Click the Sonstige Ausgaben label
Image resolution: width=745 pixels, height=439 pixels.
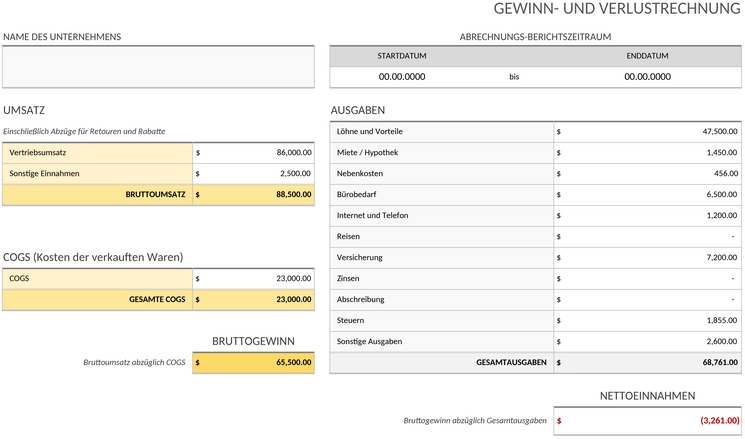[369, 341]
